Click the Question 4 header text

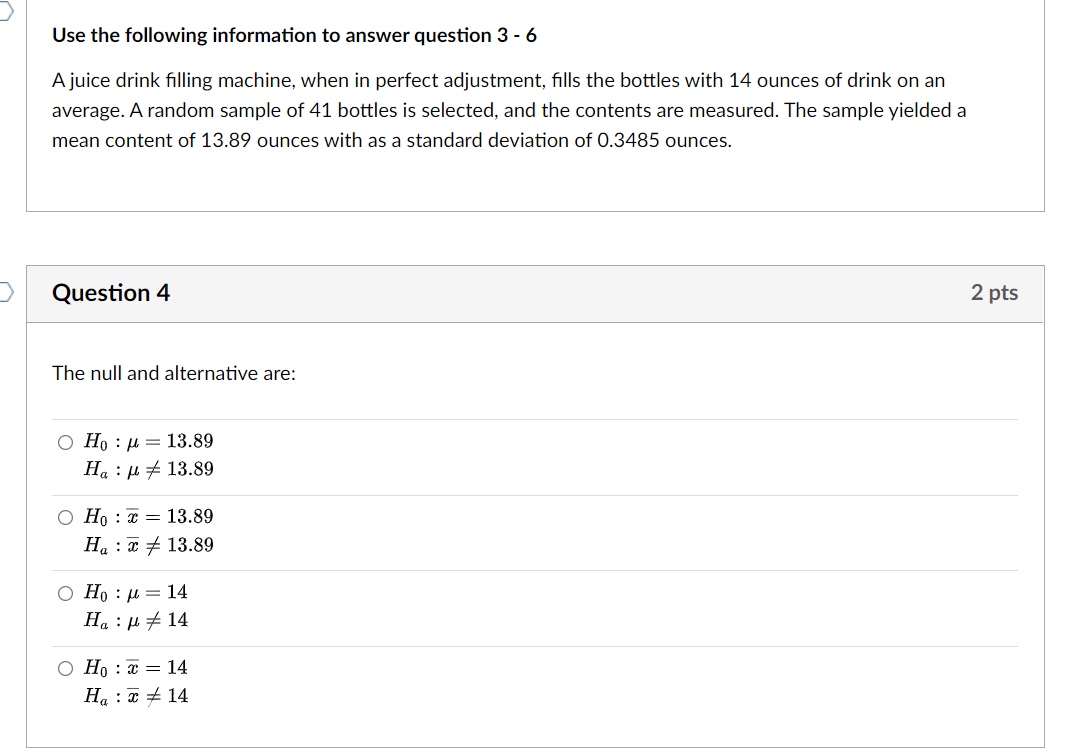click(x=110, y=293)
